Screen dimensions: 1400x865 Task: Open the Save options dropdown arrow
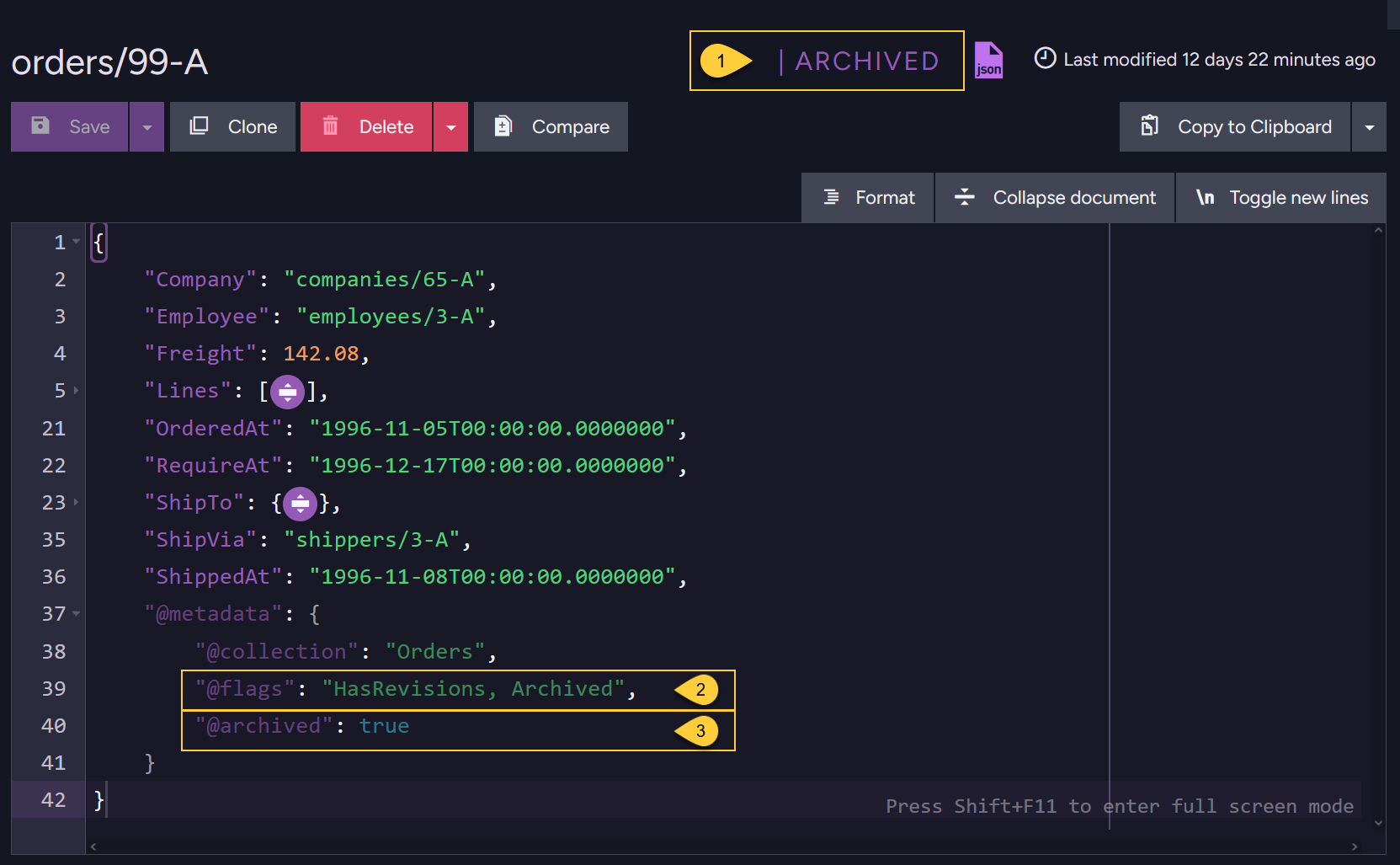pos(147,127)
